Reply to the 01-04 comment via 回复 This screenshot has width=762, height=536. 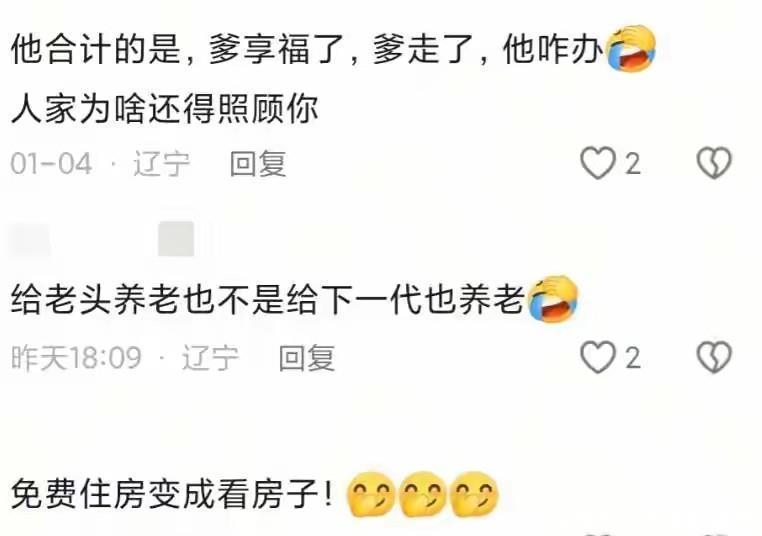click(258, 163)
